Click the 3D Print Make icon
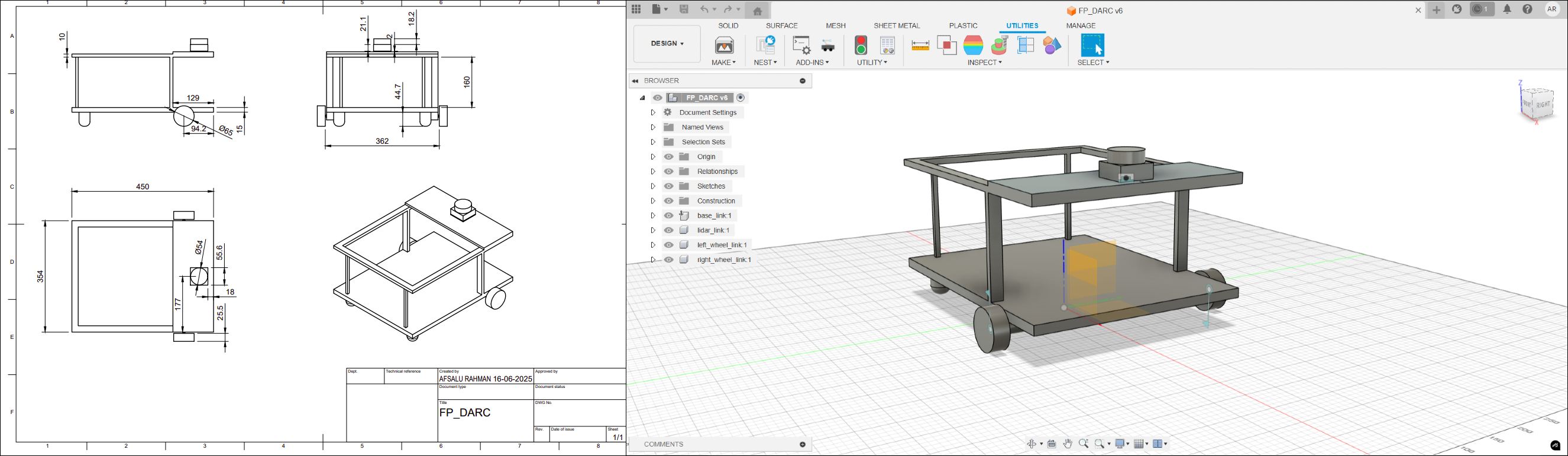 725,46
